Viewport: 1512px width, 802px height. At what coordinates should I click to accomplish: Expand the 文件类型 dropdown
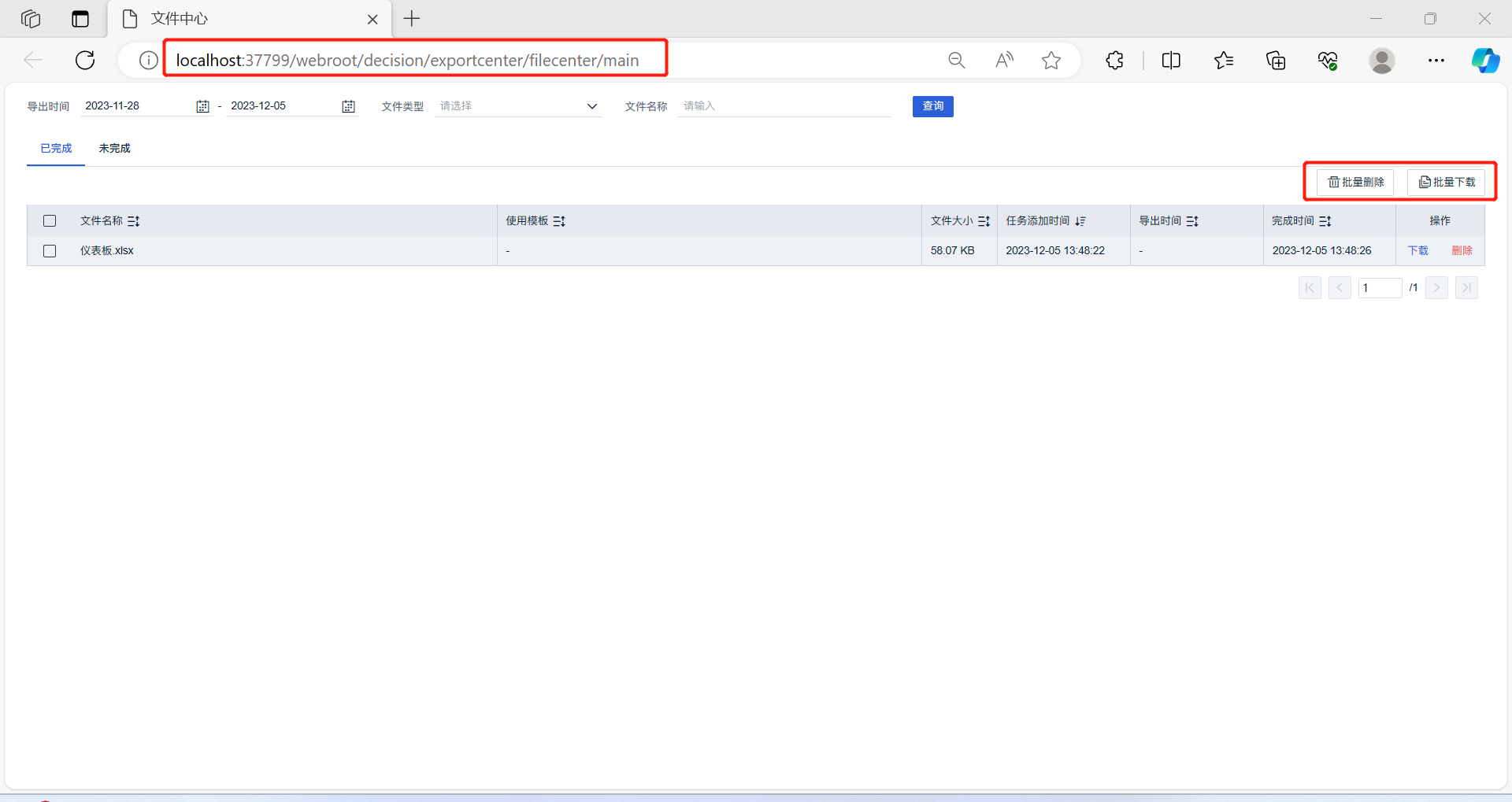click(518, 106)
